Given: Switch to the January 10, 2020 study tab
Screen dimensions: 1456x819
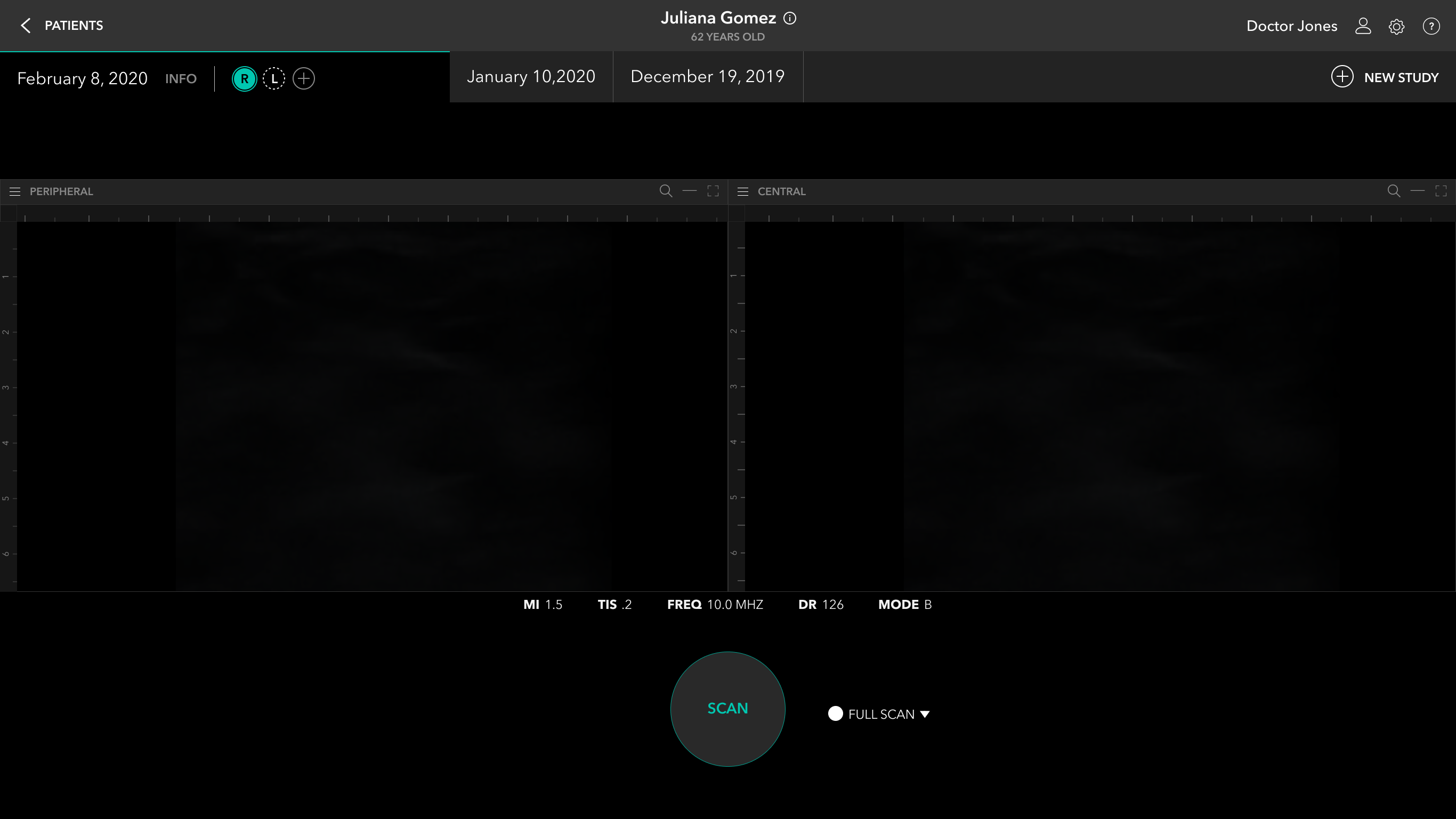Looking at the screenshot, I should pos(531,77).
